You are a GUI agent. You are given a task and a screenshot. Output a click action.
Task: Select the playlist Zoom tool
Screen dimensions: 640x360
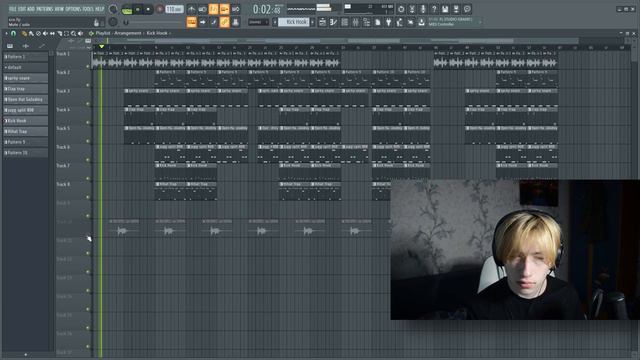73,33
